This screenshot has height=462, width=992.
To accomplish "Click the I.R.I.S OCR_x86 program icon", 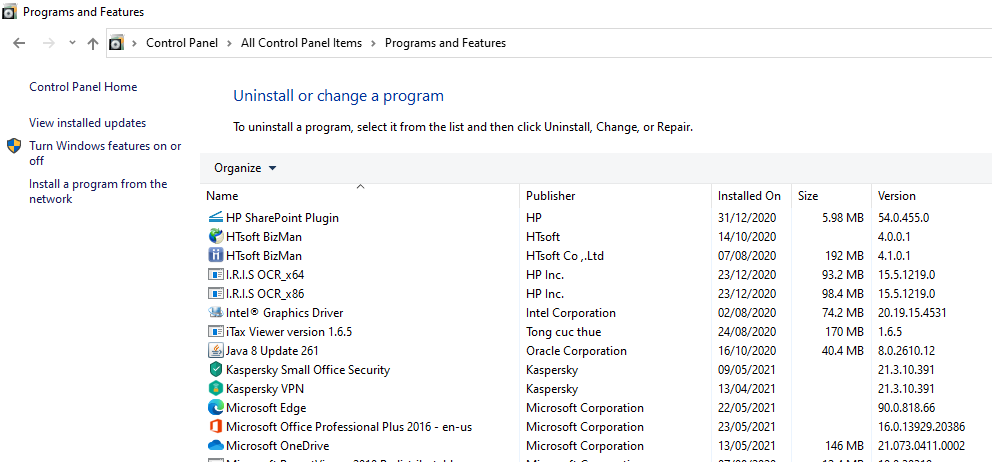I will (216, 294).
